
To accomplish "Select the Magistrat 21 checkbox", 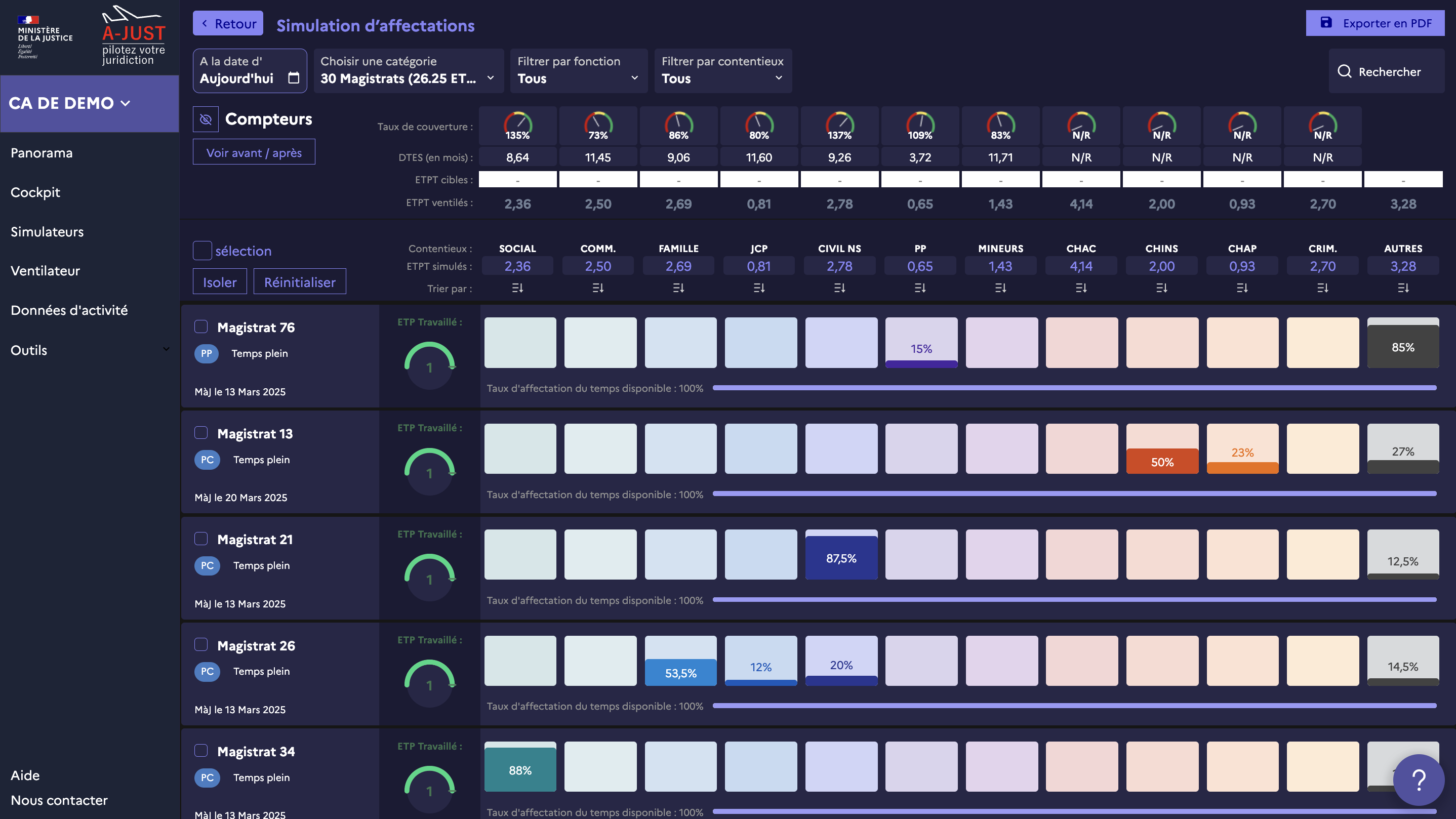I will pyautogui.click(x=201, y=539).
